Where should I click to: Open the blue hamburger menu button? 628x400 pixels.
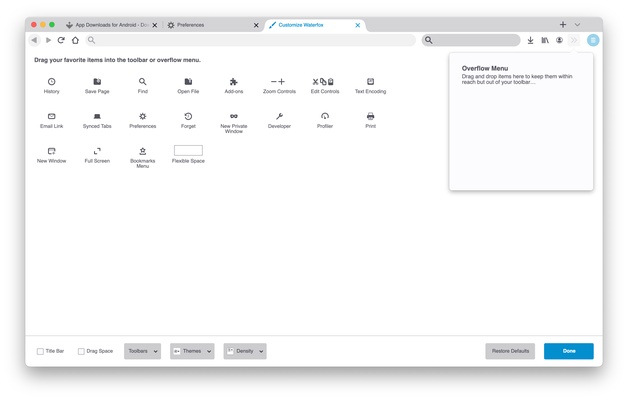point(593,40)
